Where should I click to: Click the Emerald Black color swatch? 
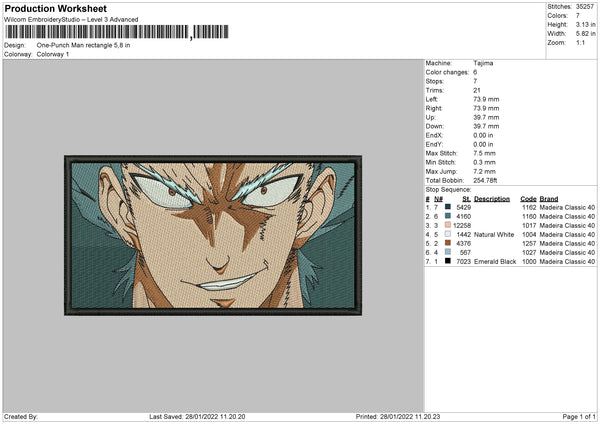point(448,261)
